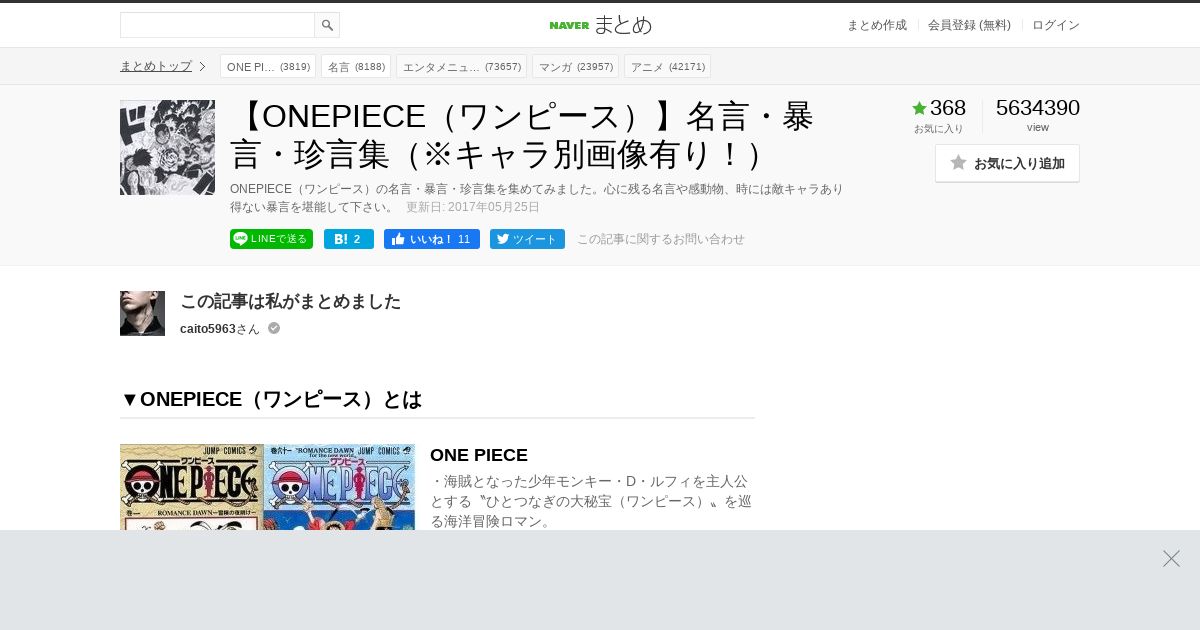The height and width of the screenshot is (630, 1200).
Task: Click the Twitter ツイート button
Action: click(x=527, y=239)
